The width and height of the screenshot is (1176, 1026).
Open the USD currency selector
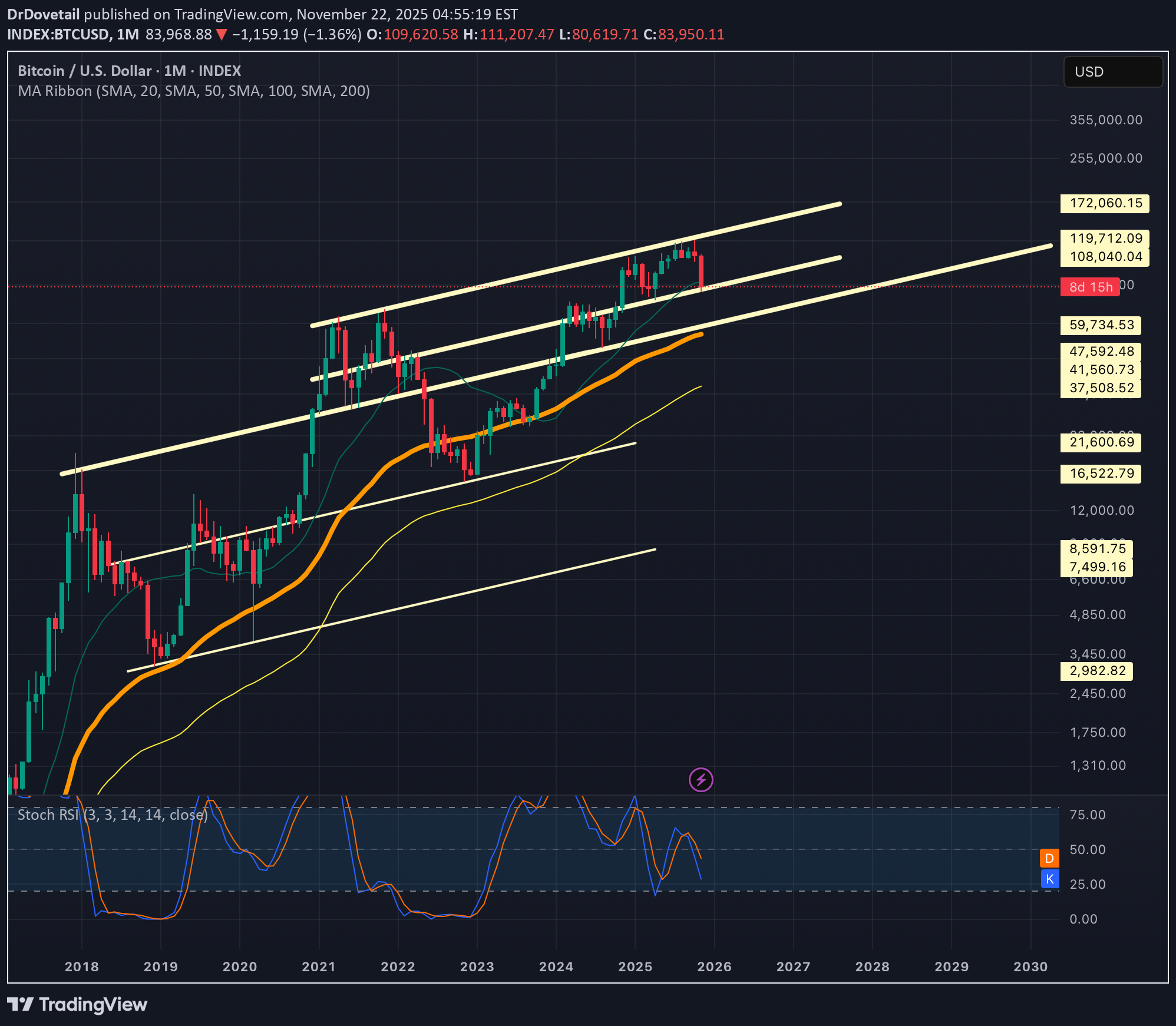[1112, 72]
